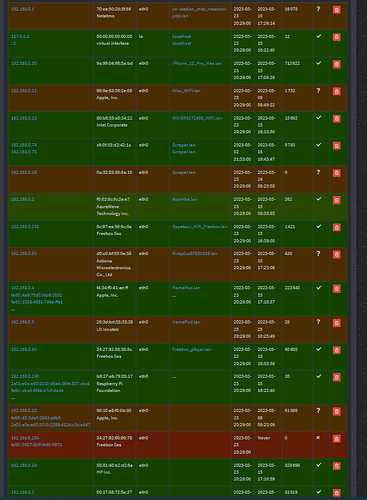367x500 pixels.
Task: Open IP link 192.168.0.20
Action: coord(24,411)
